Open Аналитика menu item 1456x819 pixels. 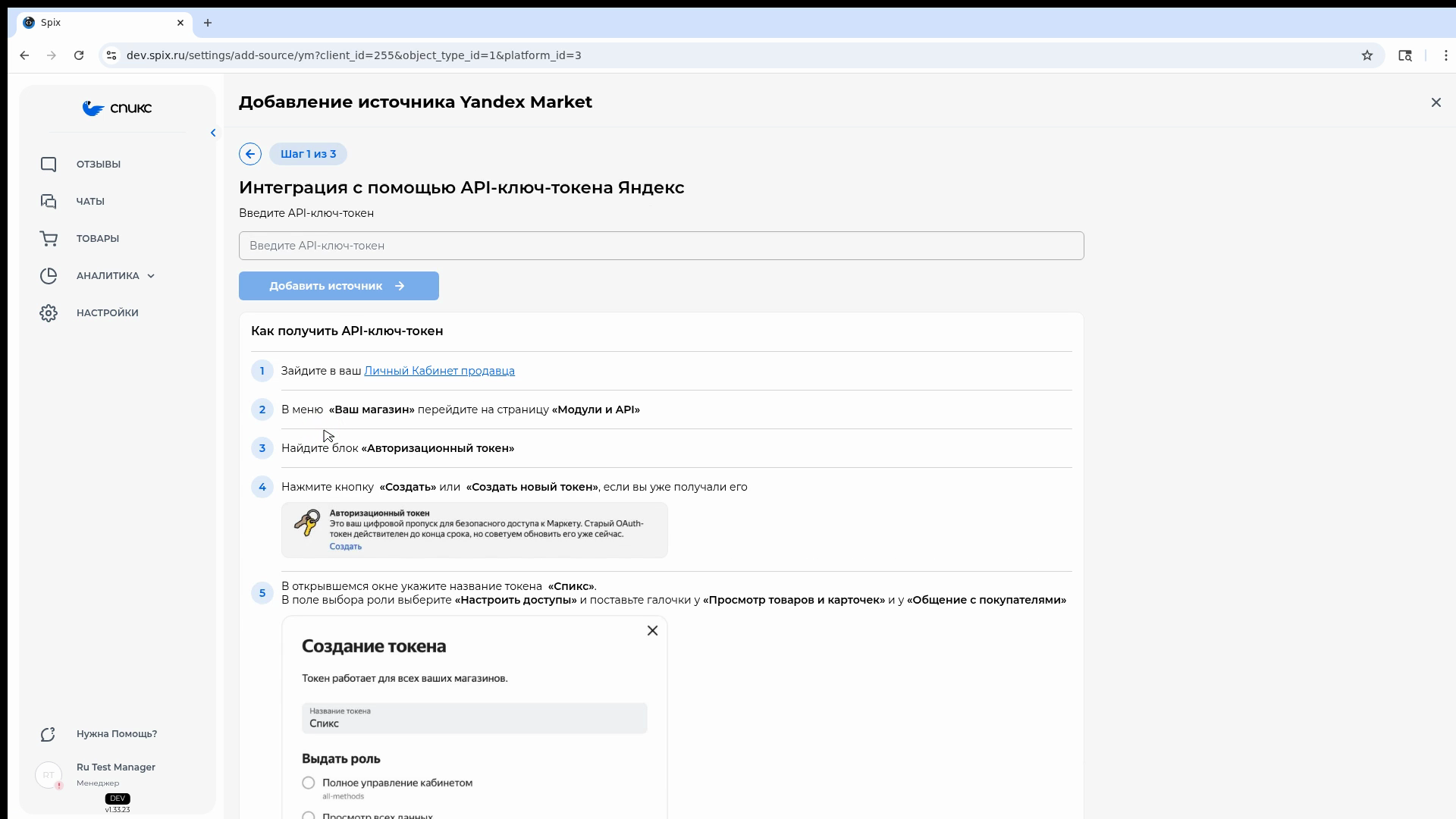click(108, 276)
